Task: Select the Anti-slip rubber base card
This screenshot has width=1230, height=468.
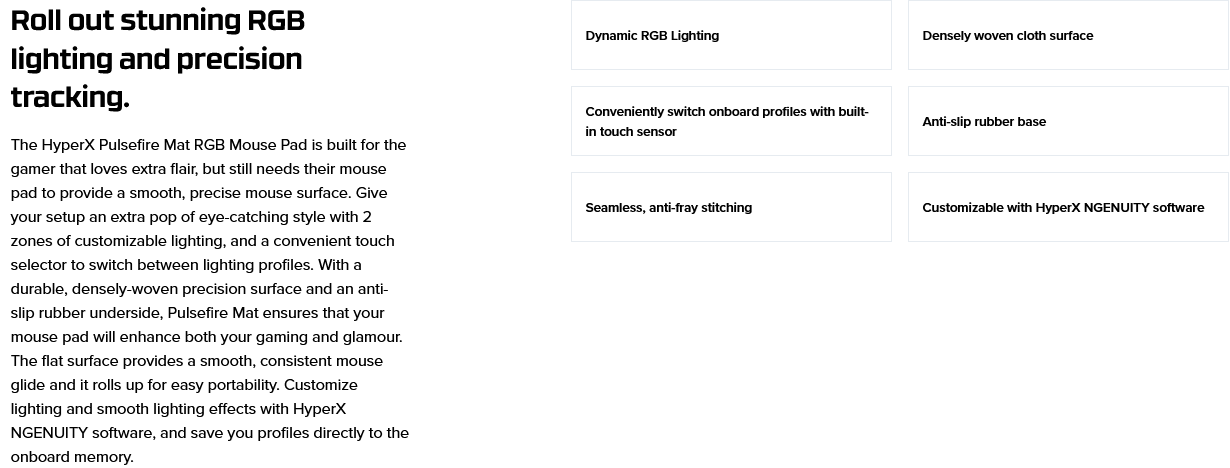Action: (1068, 121)
